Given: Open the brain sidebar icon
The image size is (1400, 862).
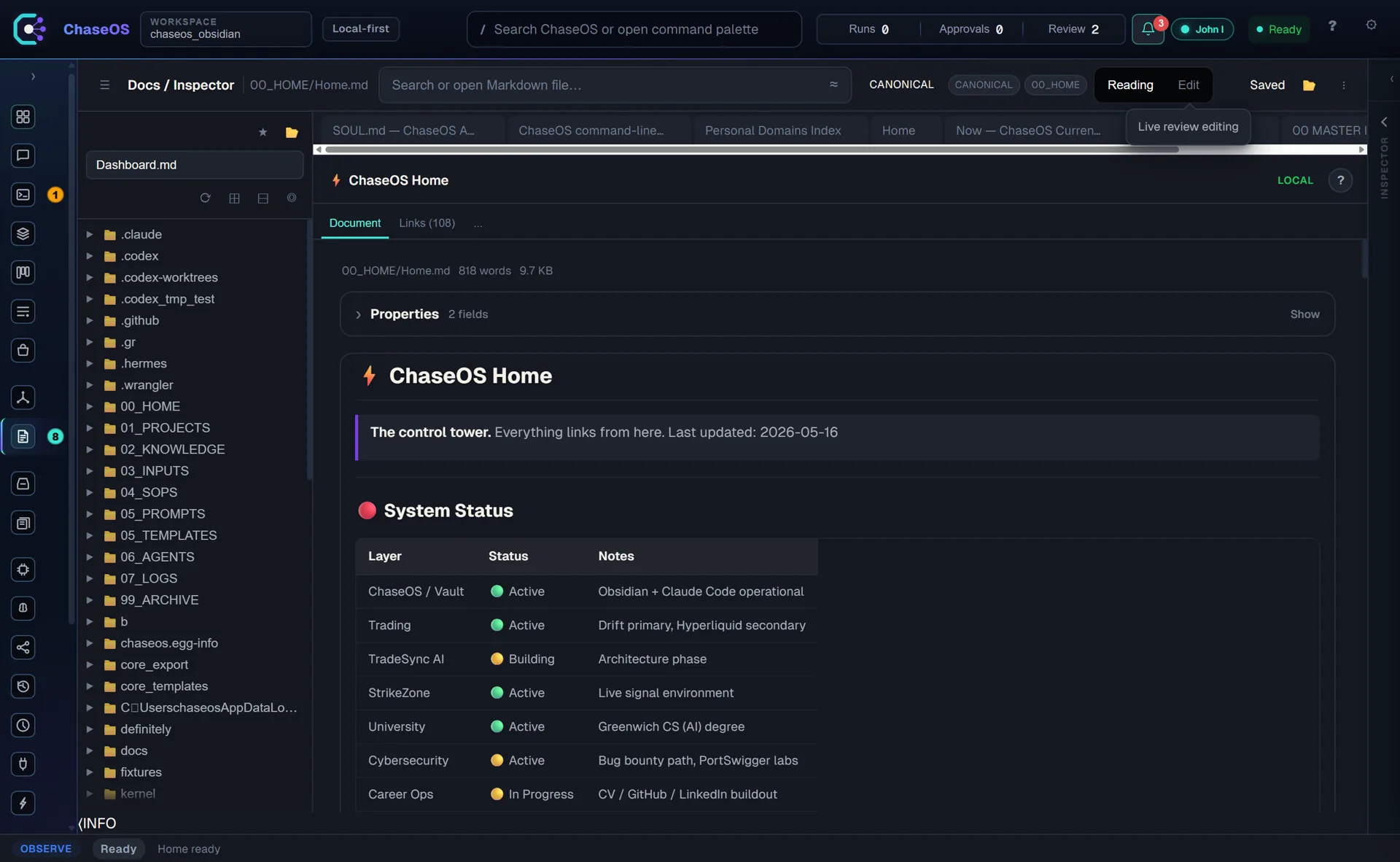Looking at the screenshot, I should (x=23, y=608).
